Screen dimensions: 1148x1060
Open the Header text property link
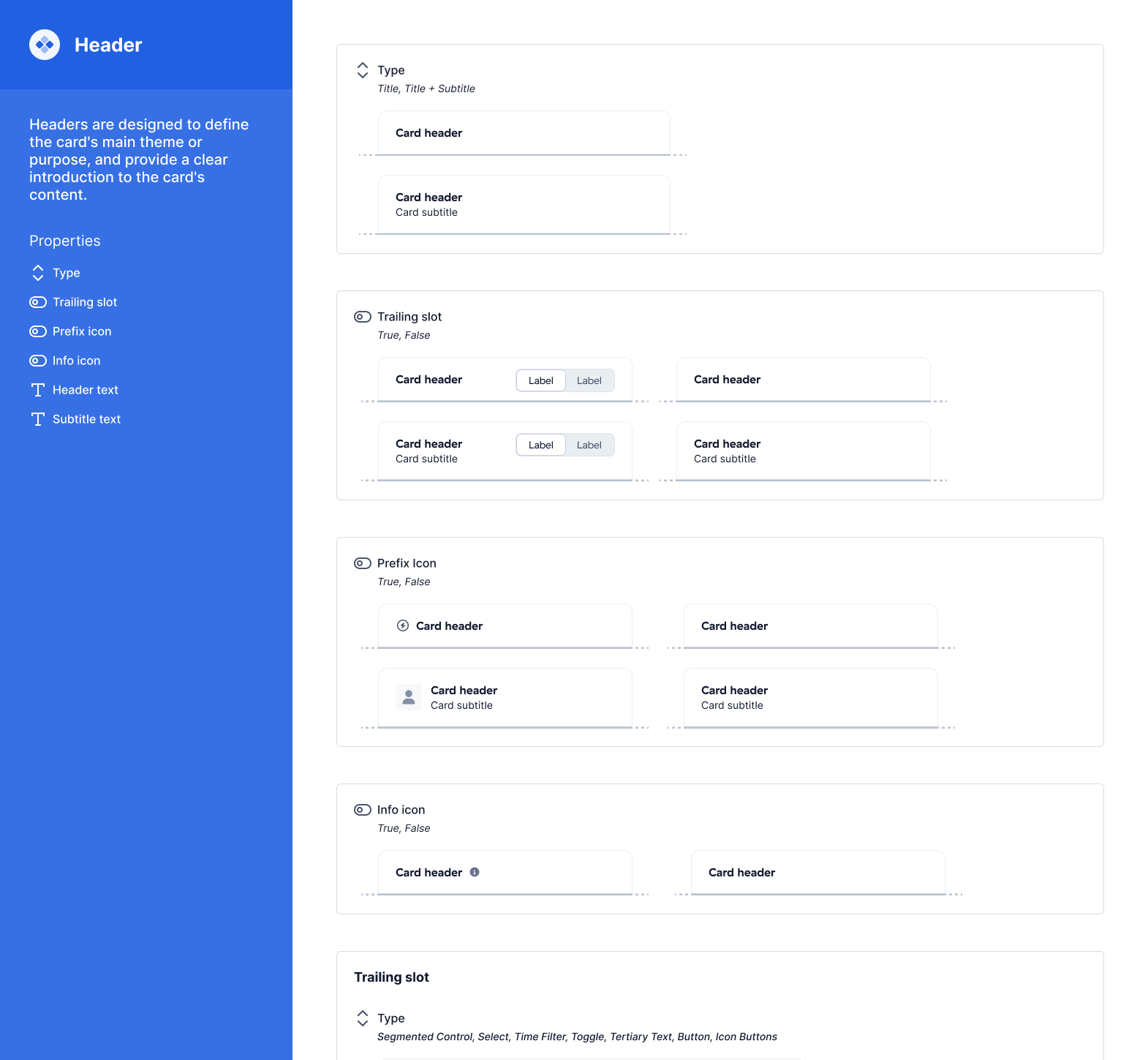tap(86, 390)
